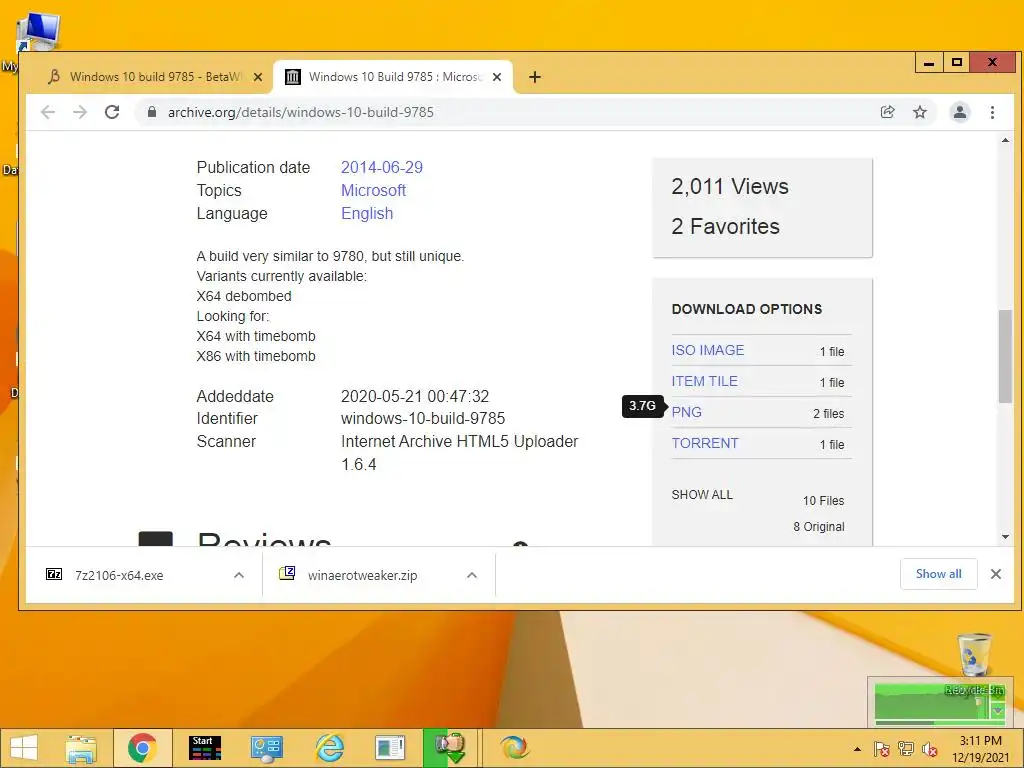This screenshot has height=768, width=1024.
Task: Open the Recycle Bin on desktop
Action: (974, 655)
